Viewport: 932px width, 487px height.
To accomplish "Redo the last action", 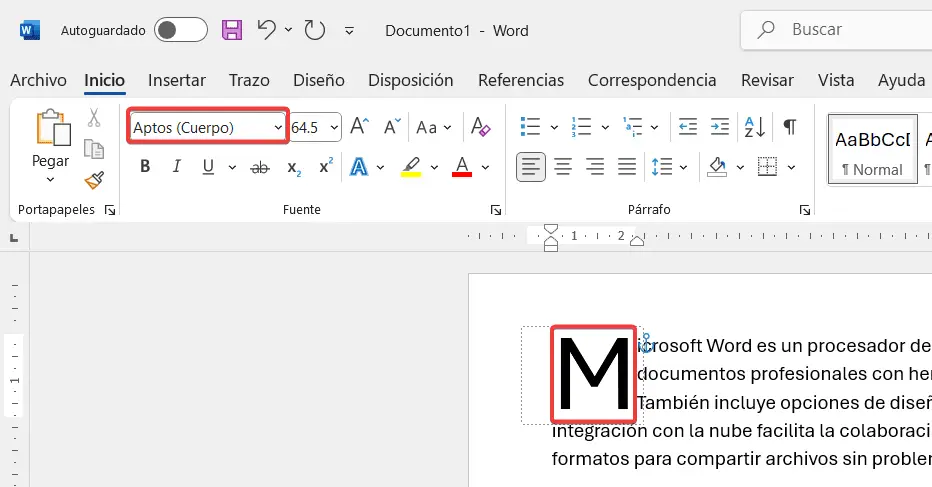I will pyautogui.click(x=314, y=30).
